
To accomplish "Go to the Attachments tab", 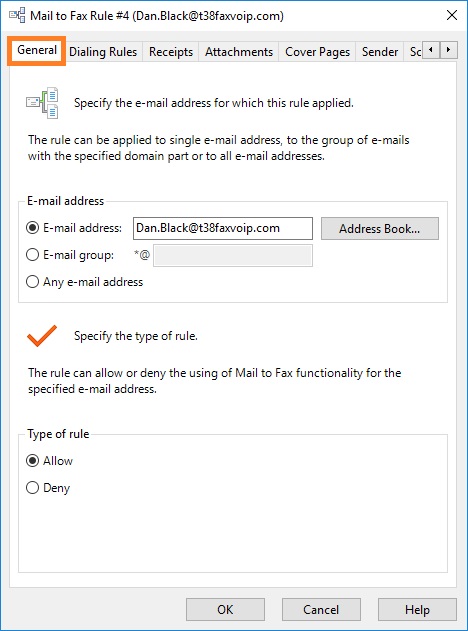I will pyautogui.click(x=239, y=52).
